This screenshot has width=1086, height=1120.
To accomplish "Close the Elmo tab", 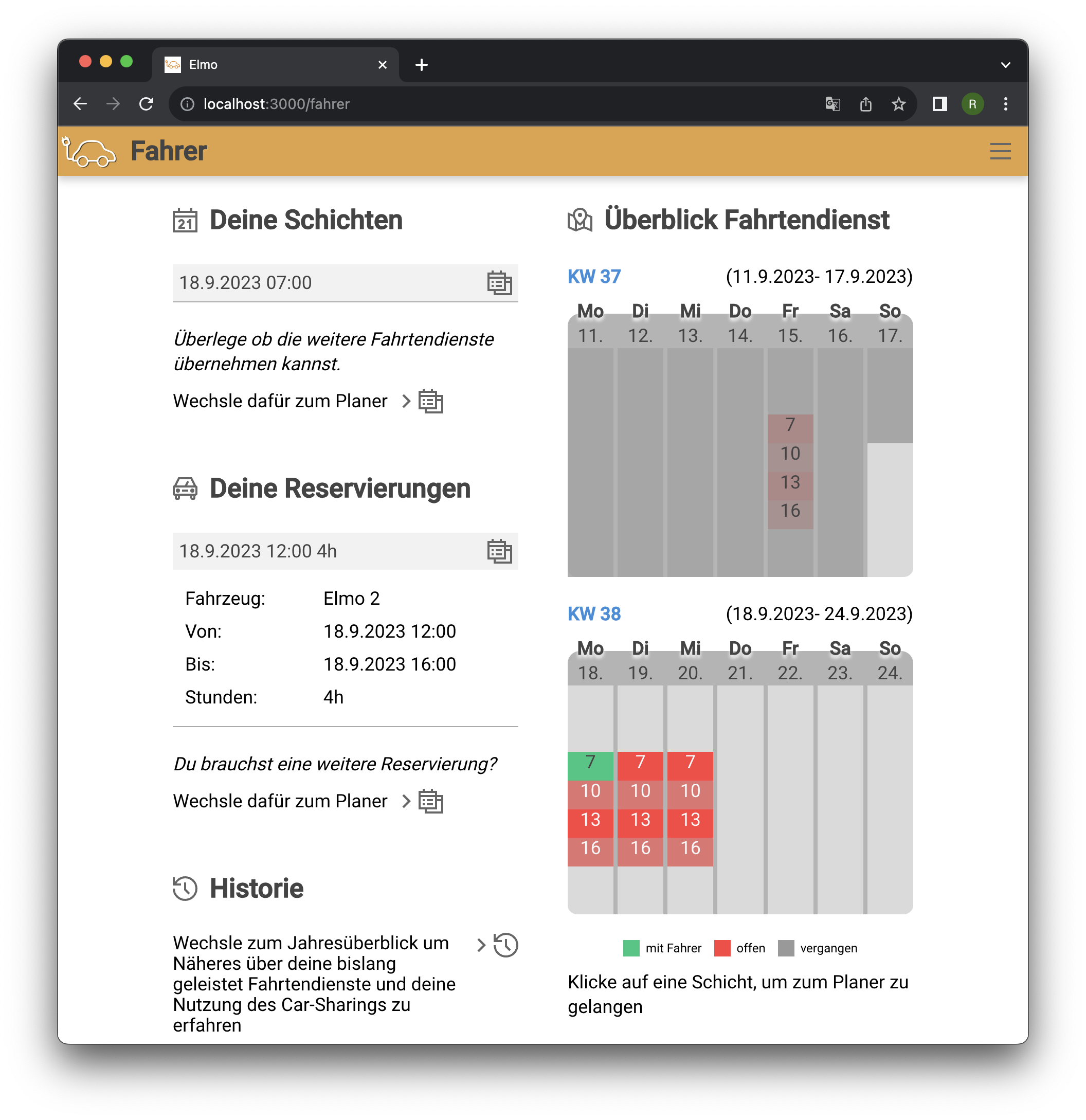I will coord(382,65).
